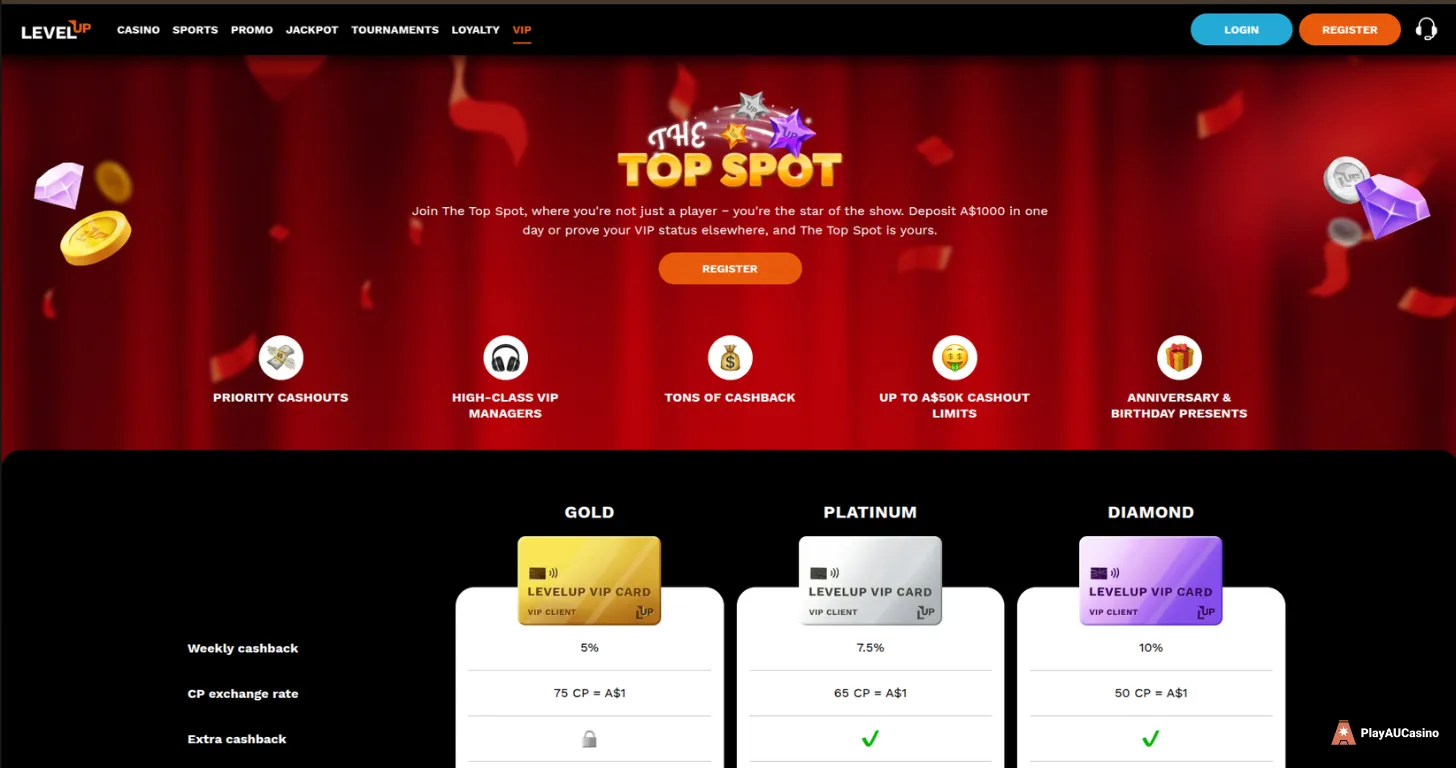Open the Loyalty menu item
1456x768 pixels.
point(475,30)
